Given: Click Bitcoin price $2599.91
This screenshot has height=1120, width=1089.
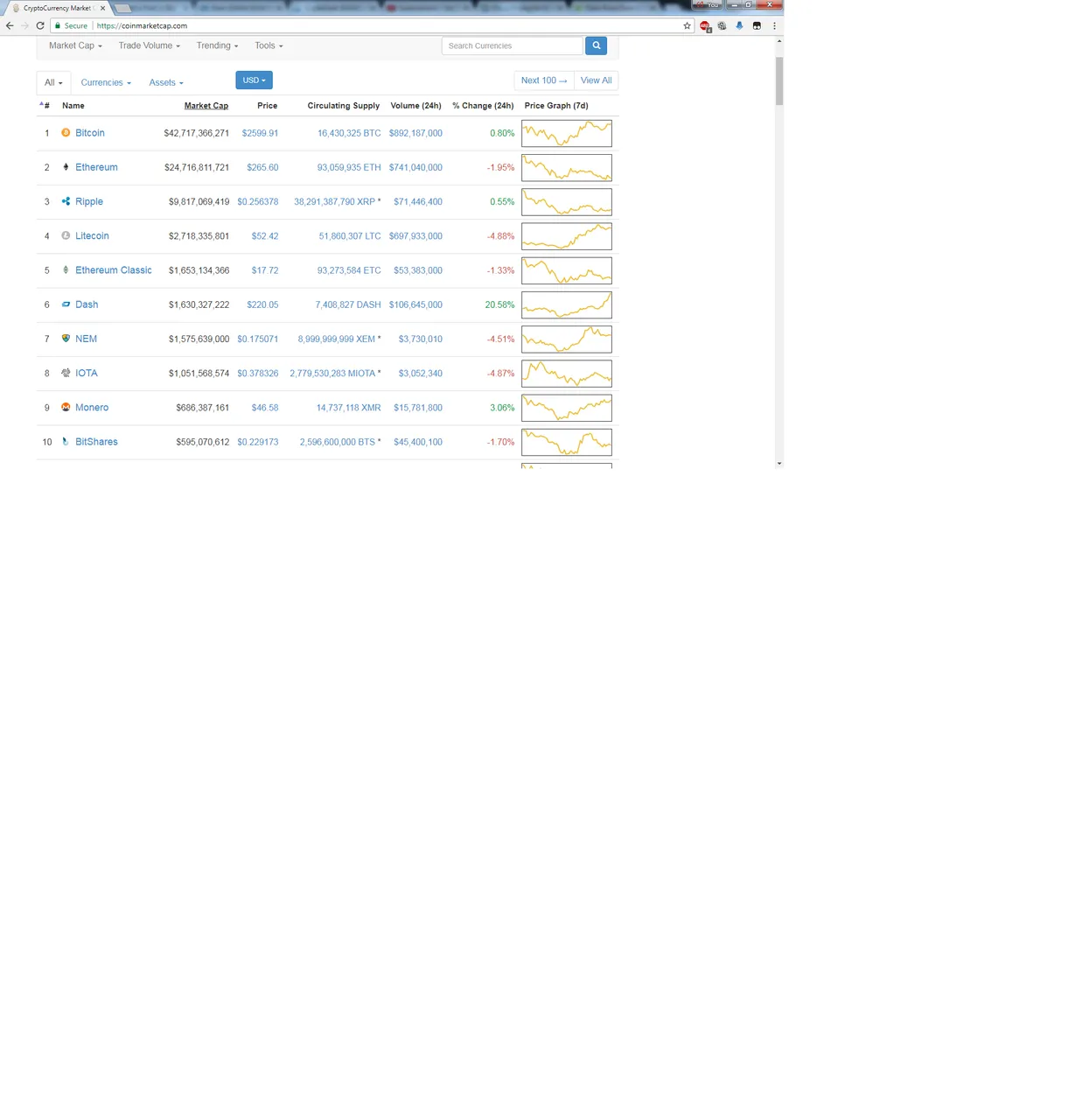Looking at the screenshot, I should (x=260, y=133).
